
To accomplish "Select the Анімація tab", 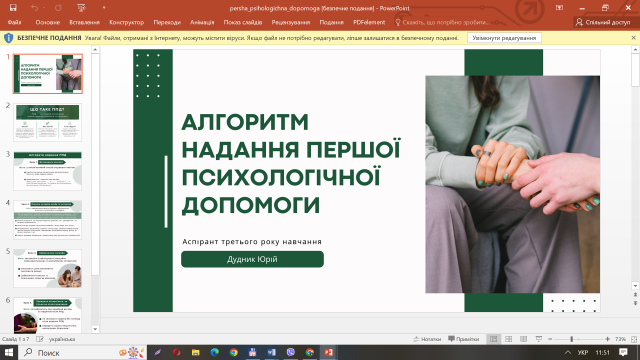I will (202, 22).
